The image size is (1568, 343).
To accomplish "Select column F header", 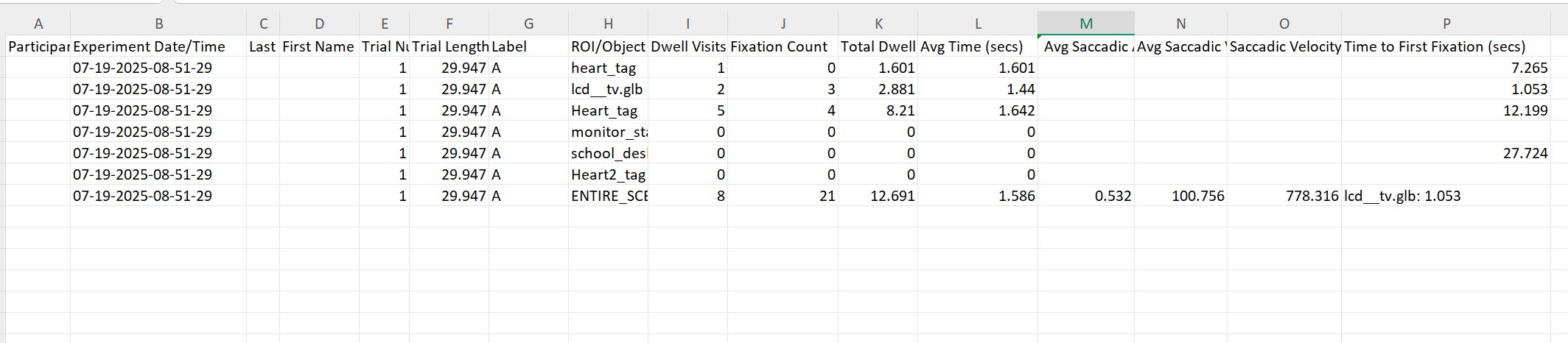I will 449,24.
